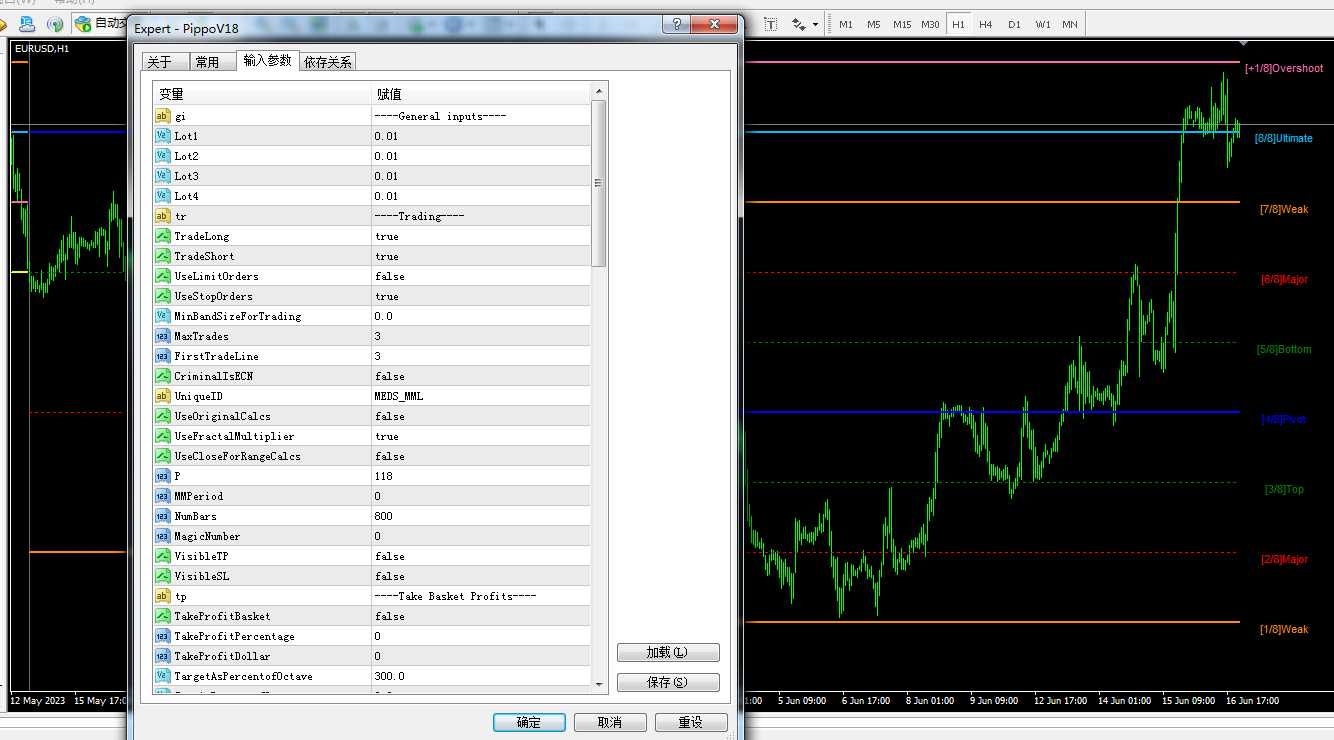Select the P value 118 cell

click(481, 476)
